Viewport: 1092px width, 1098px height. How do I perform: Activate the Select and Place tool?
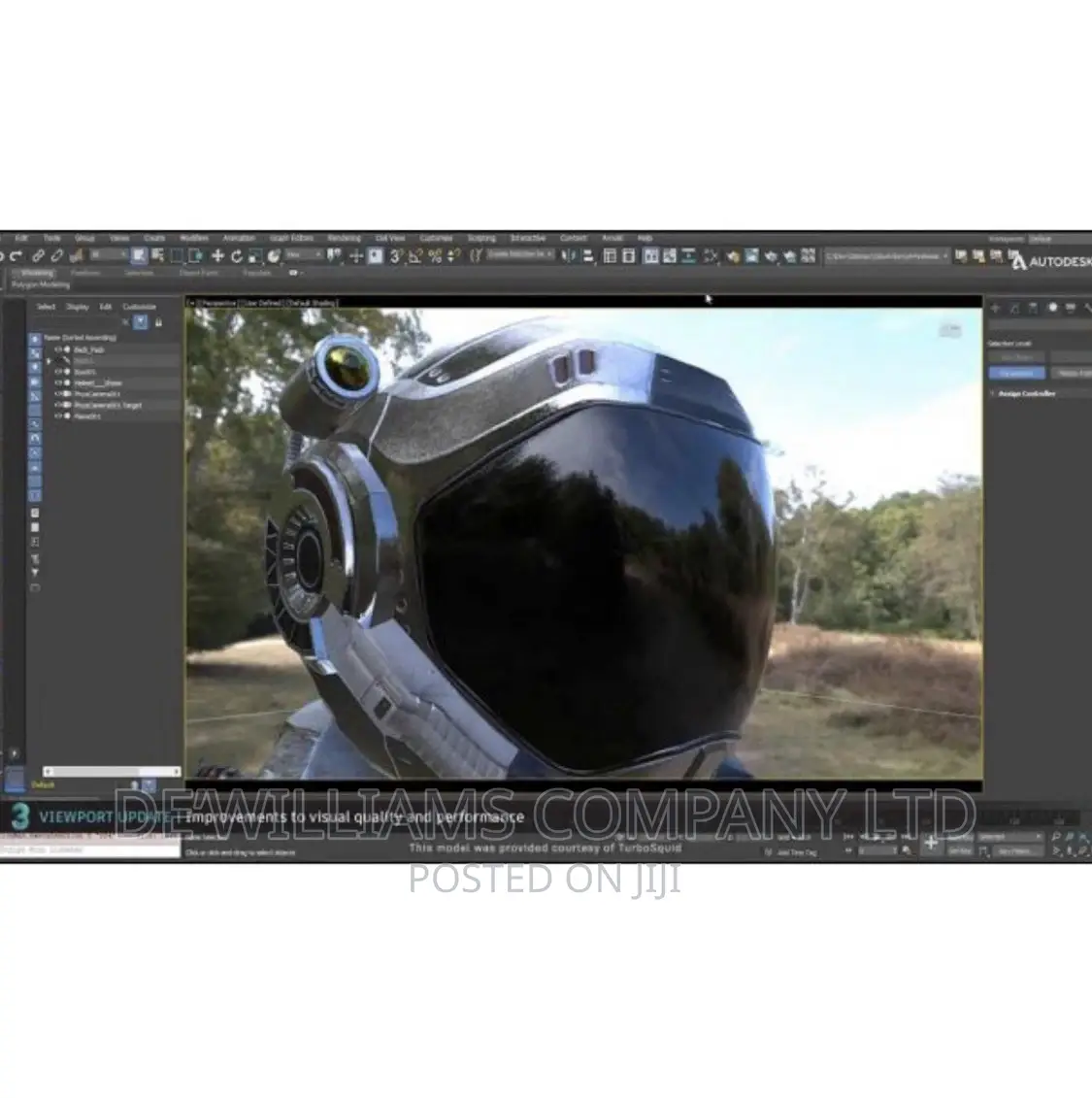click(274, 256)
